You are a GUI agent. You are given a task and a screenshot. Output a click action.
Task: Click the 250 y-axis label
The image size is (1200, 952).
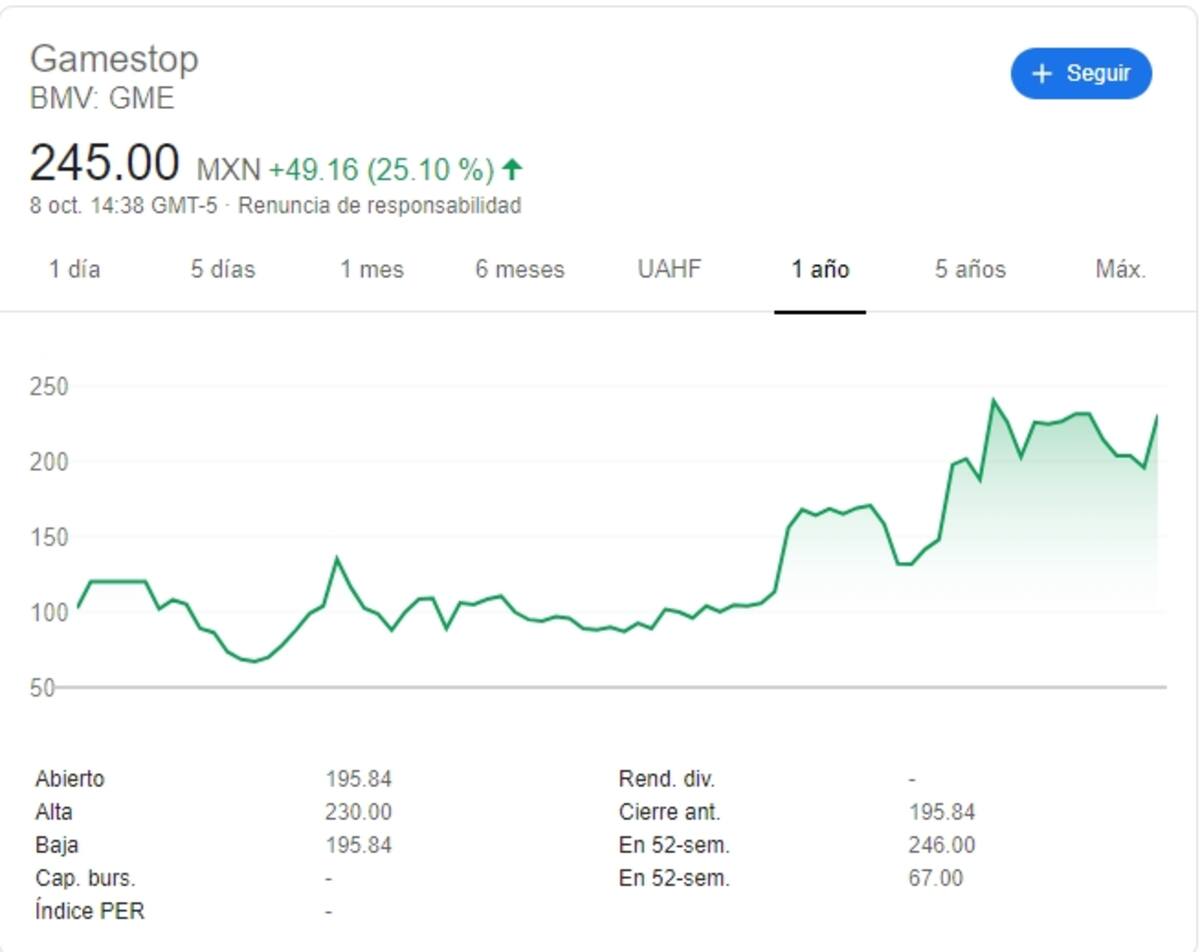pos(48,387)
